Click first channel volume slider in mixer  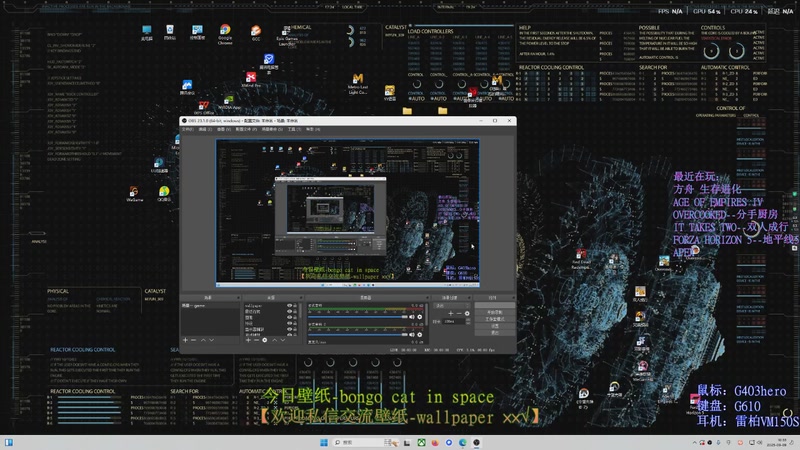(358, 317)
